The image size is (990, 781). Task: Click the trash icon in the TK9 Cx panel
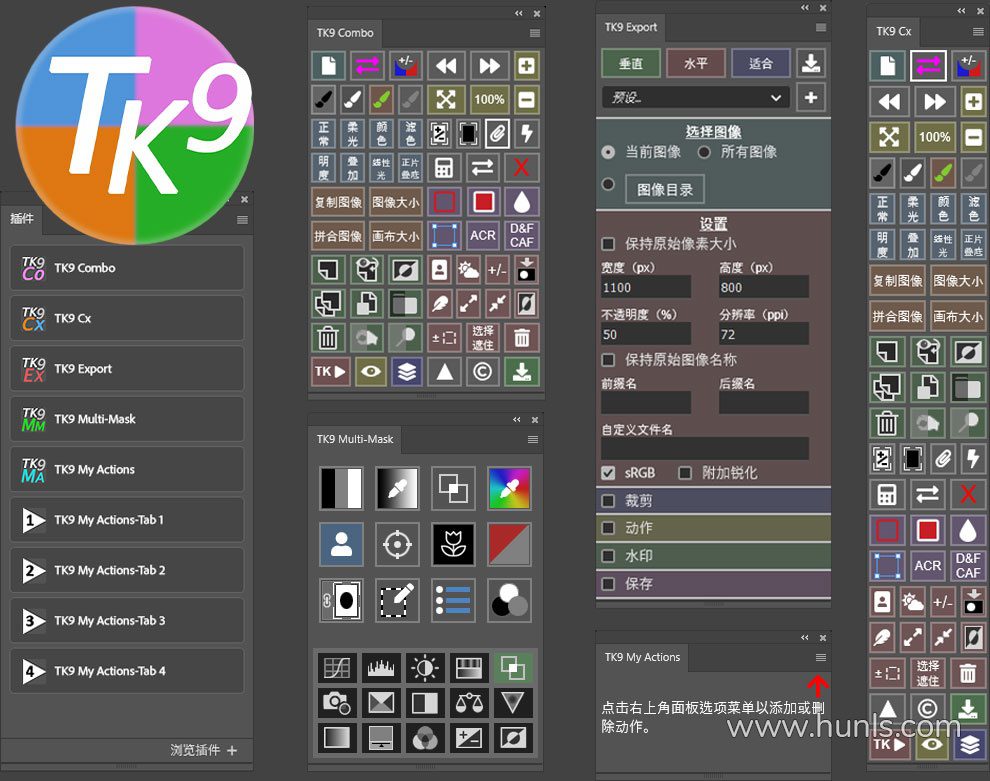tap(886, 422)
